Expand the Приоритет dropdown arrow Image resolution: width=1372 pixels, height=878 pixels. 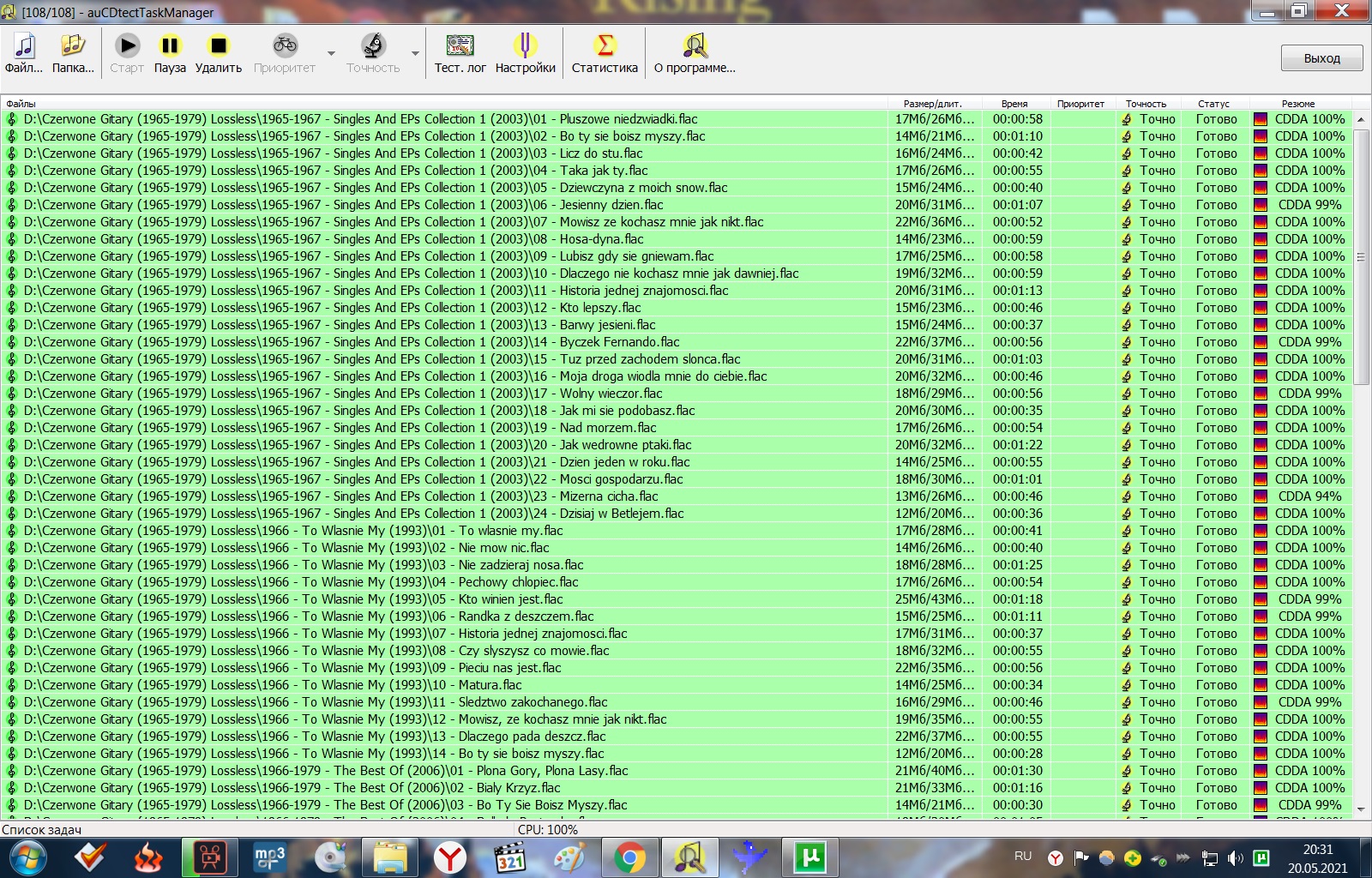[x=331, y=54]
